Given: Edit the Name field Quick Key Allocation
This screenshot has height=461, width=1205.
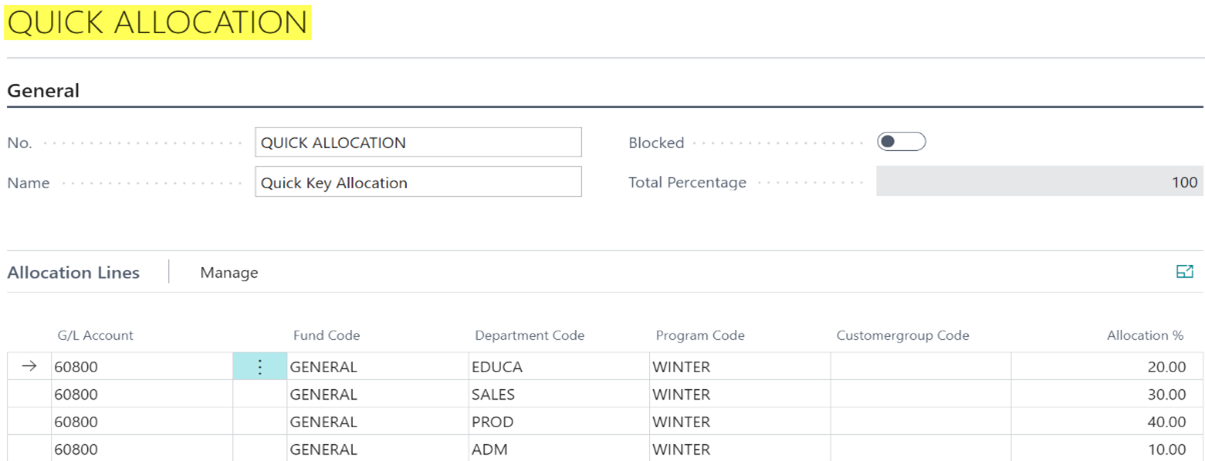Looking at the screenshot, I should point(418,183).
